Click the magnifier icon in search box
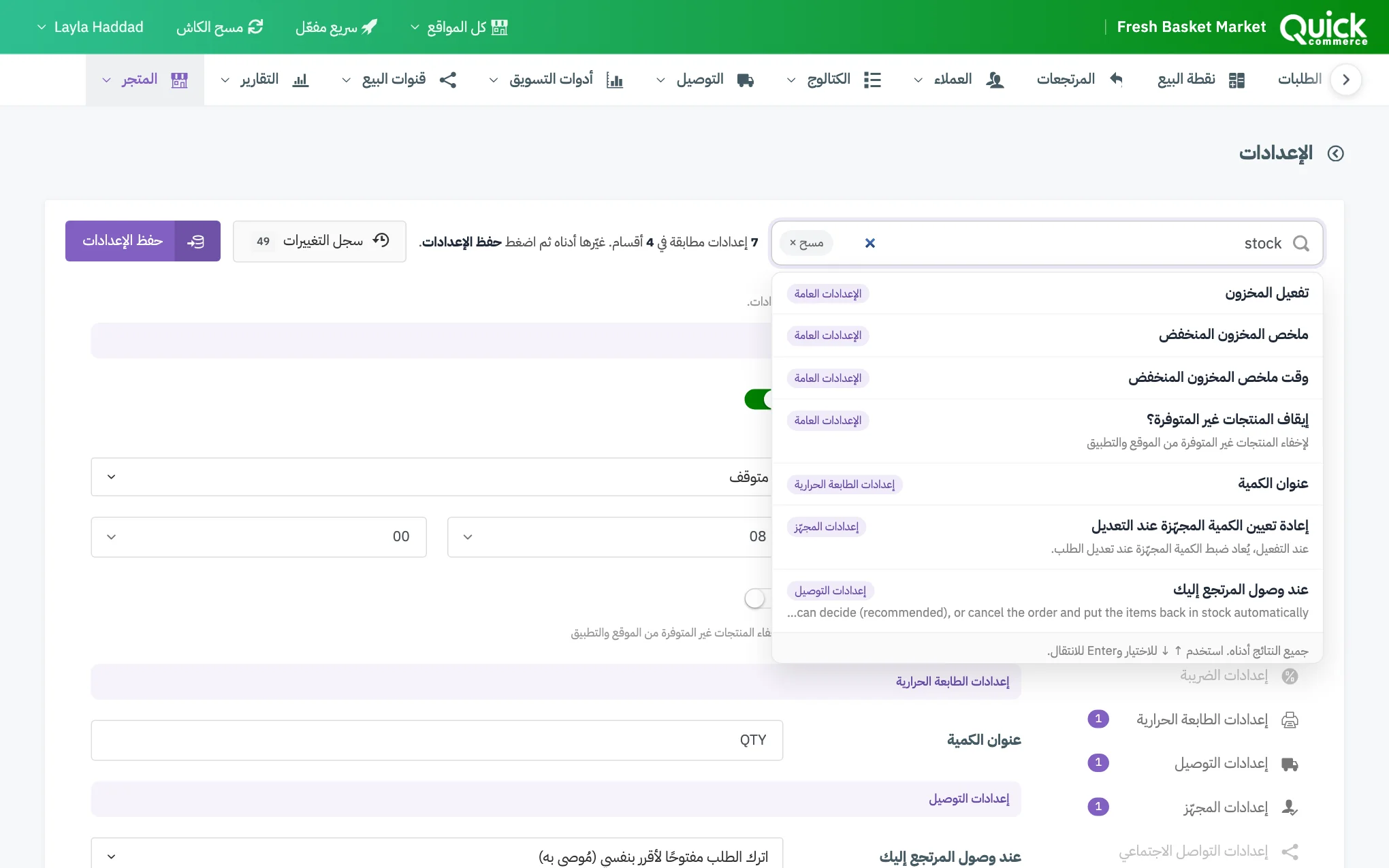This screenshot has width=1389, height=868. click(1300, 243)
